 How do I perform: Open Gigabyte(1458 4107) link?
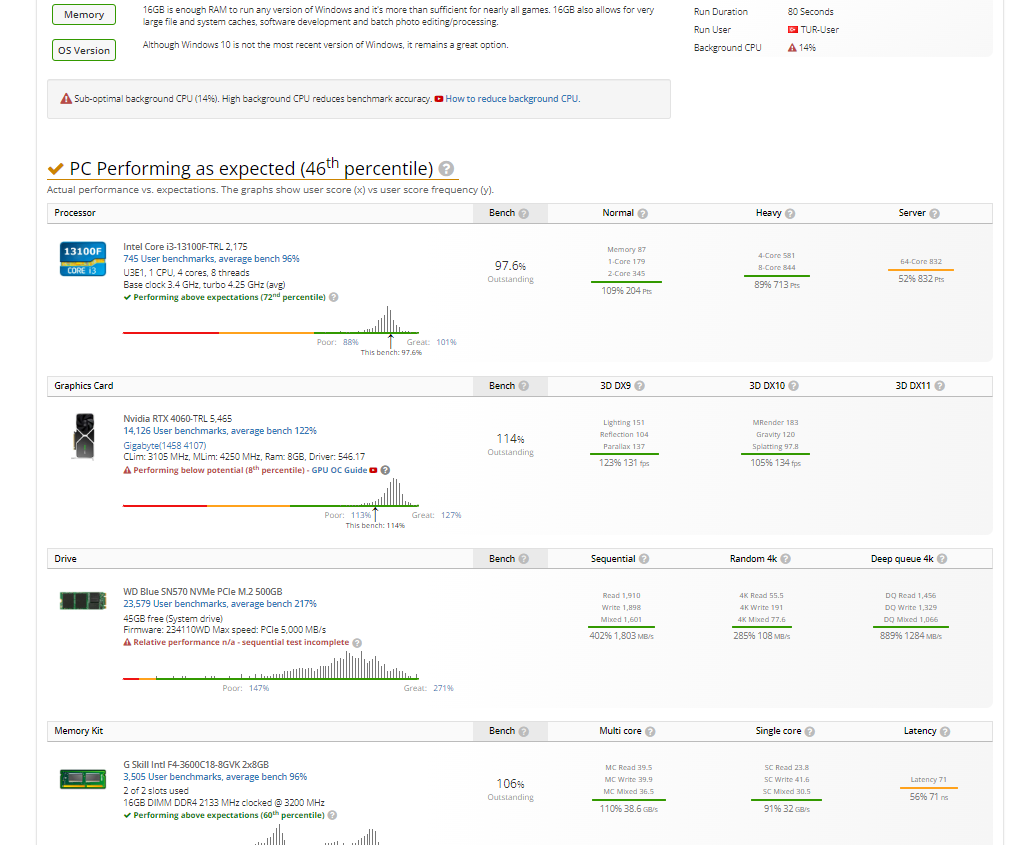click(x=165, y=446)
